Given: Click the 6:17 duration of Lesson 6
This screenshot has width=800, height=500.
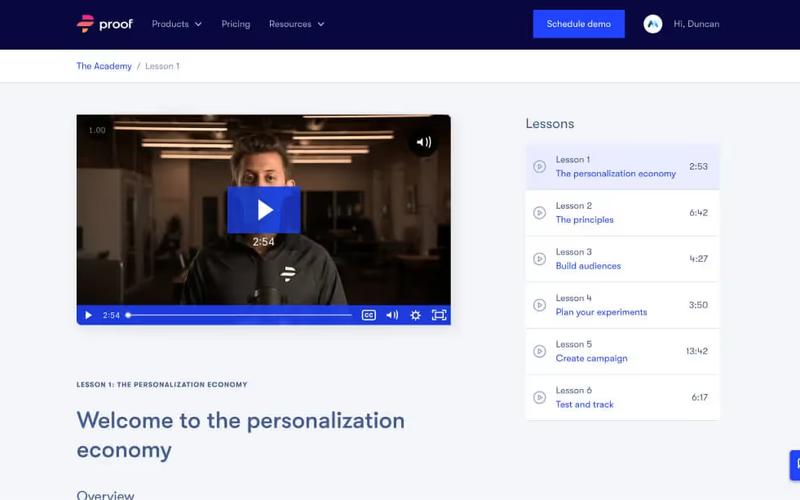Looking at the screenshot, I should pos(699,397).
